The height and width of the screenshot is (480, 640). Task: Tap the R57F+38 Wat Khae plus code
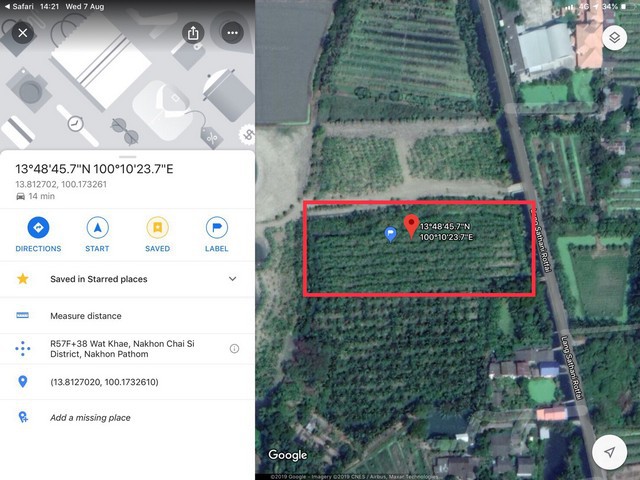pyautogui.click(x=122, y=349)
